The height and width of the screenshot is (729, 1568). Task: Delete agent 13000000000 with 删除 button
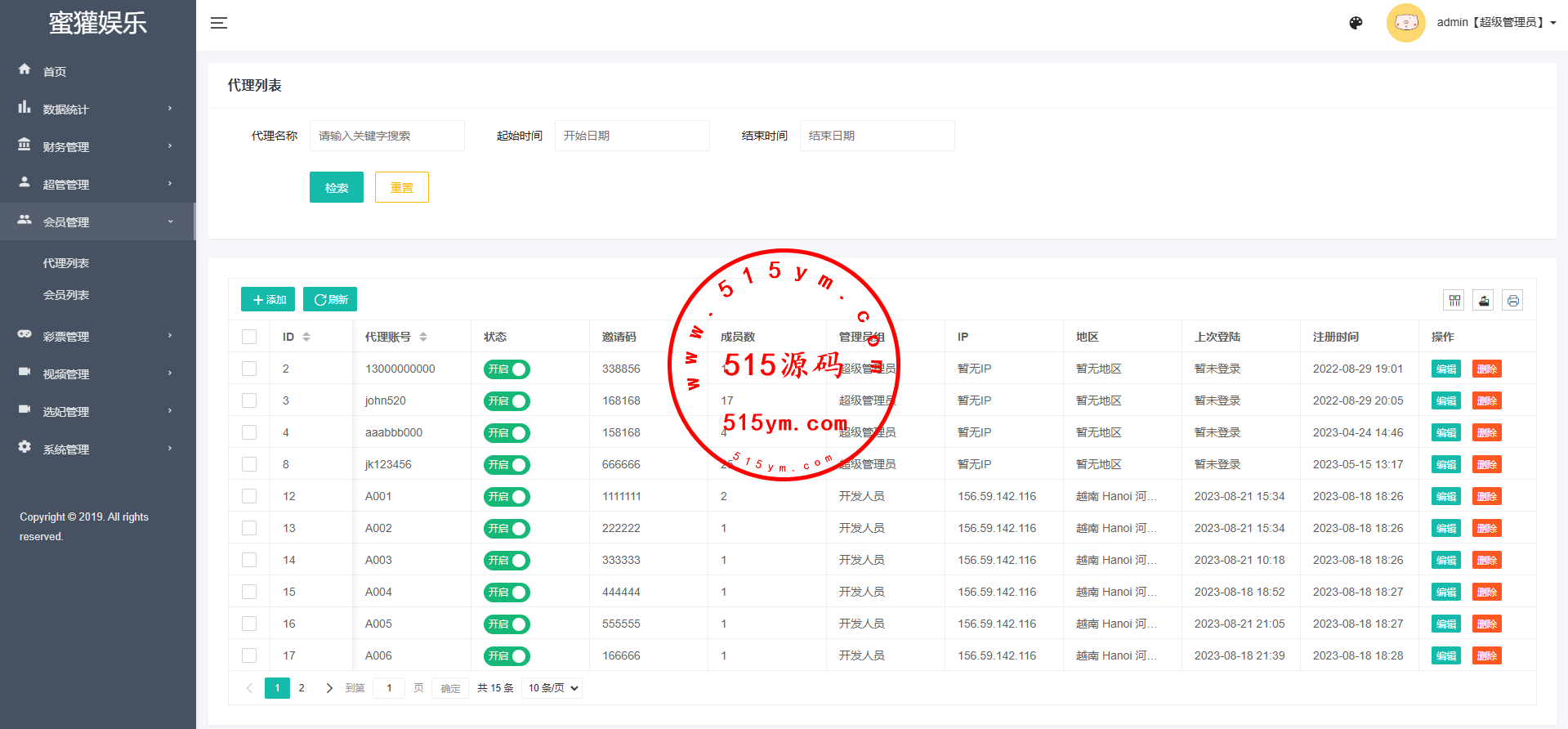pos(1486,369)
